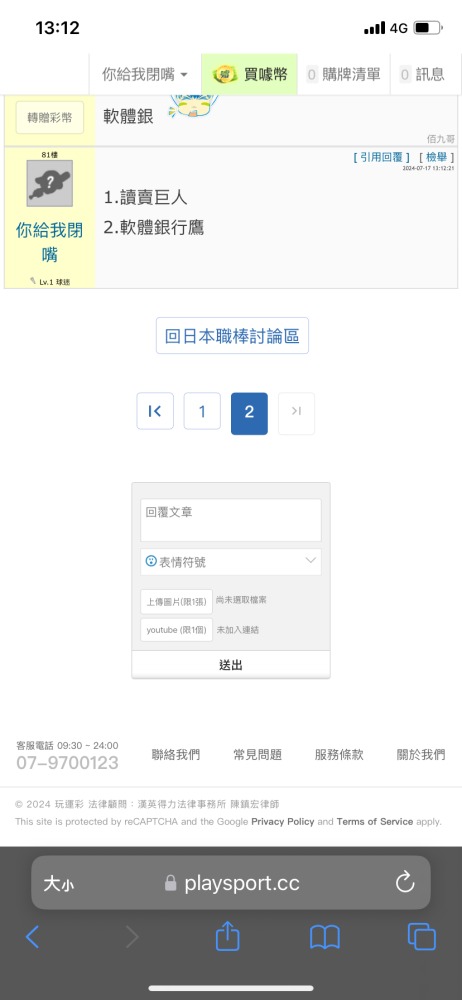Open Safari tabs overview icon
The width and height of the screenshot is (462, 1000).
pyautogui.click(x=422, y=936)
